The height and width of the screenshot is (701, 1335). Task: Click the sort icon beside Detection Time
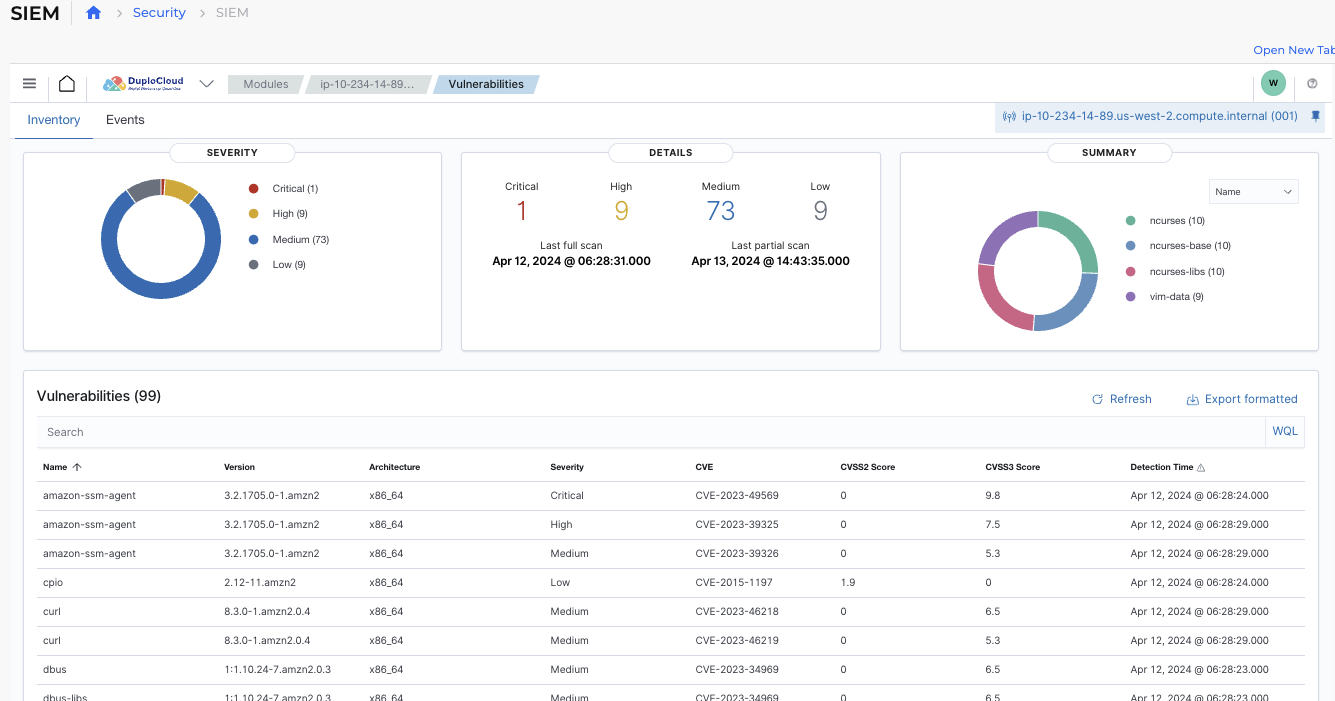click(1201, 467)
